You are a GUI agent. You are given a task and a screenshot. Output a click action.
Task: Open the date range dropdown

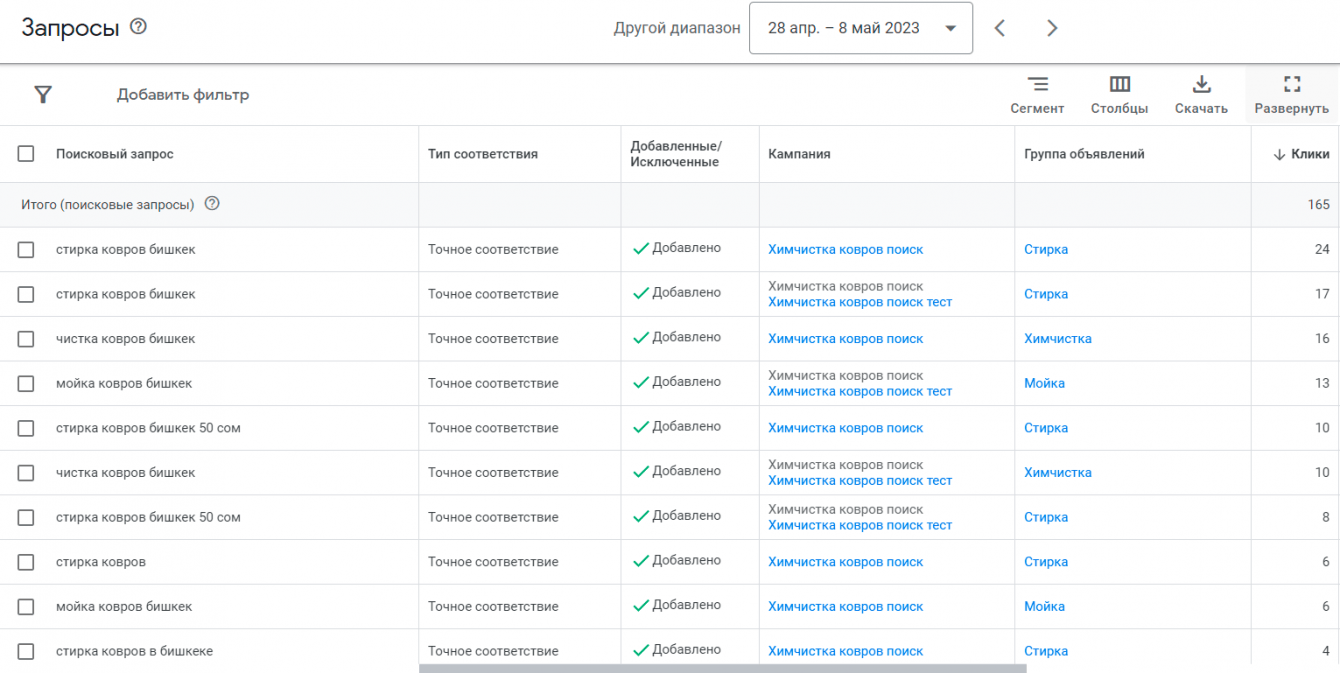[x=860, y=28]
